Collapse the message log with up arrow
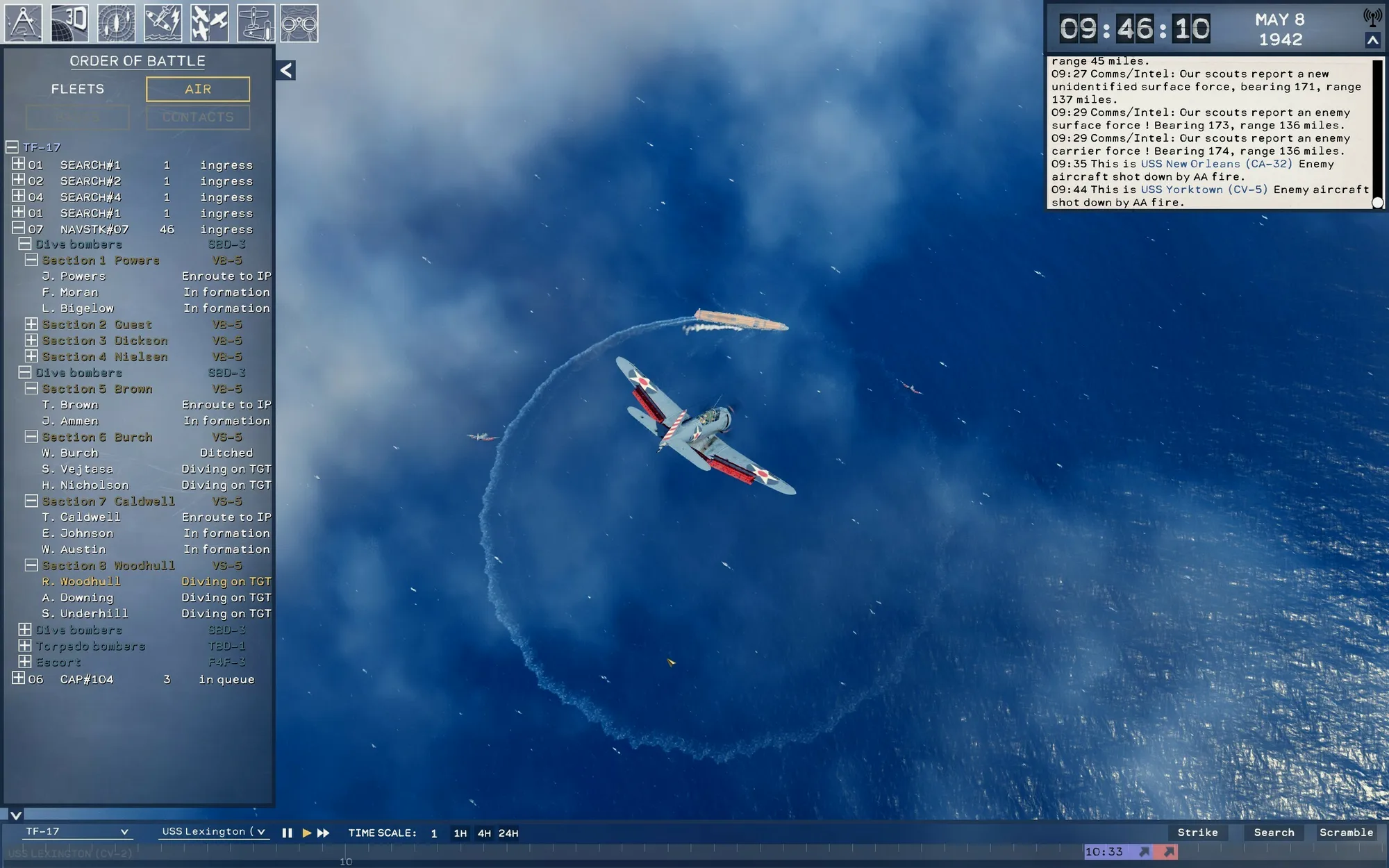1389x868 pixels. pos(1372,40)
